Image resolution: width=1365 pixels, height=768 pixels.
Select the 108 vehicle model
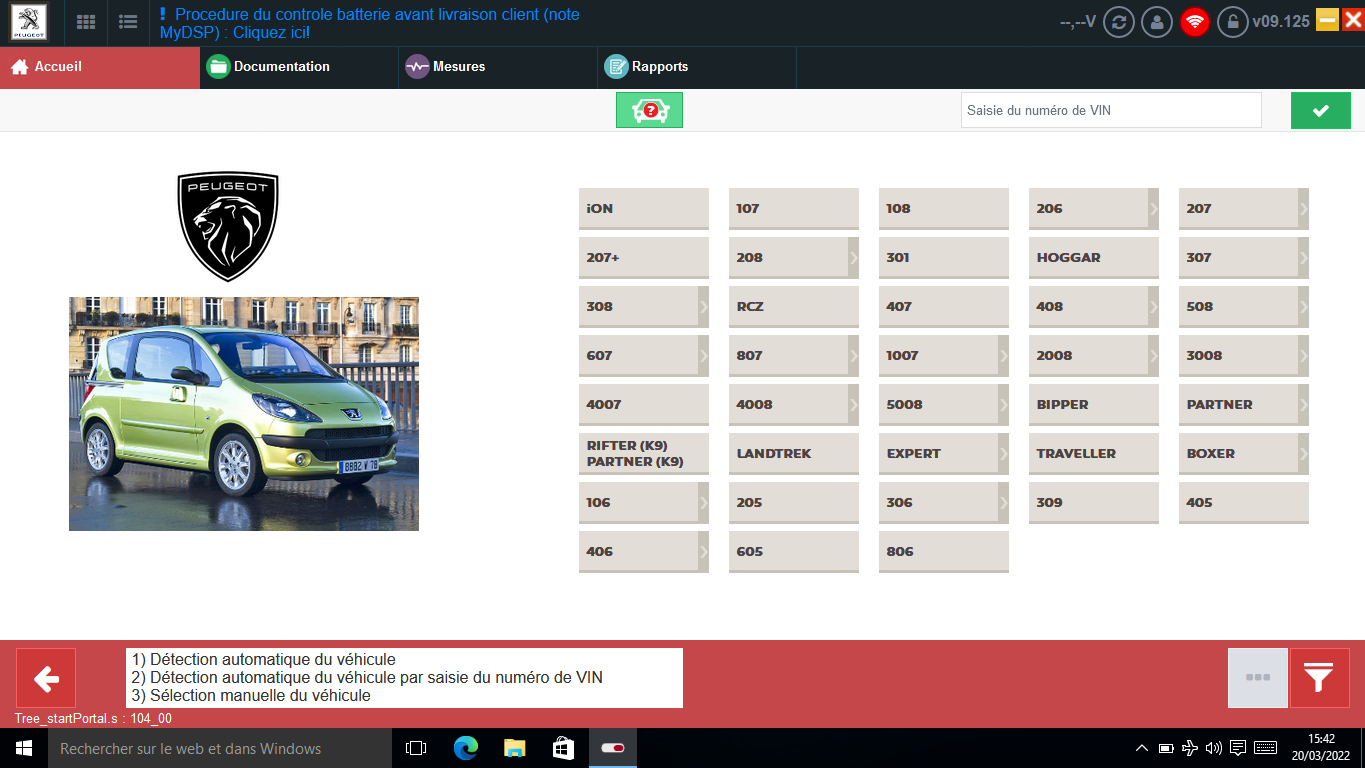tap(944, 208)
